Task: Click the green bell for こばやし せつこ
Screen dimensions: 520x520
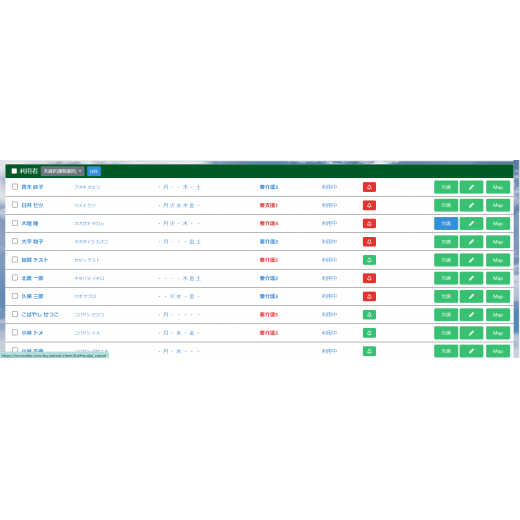Action: tap(369, 315)
